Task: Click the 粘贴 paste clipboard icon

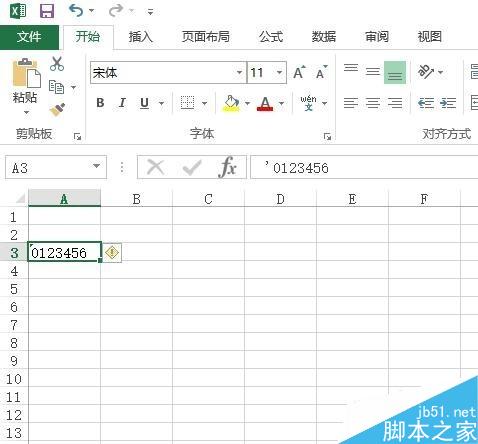Action: tap(26, 73)
